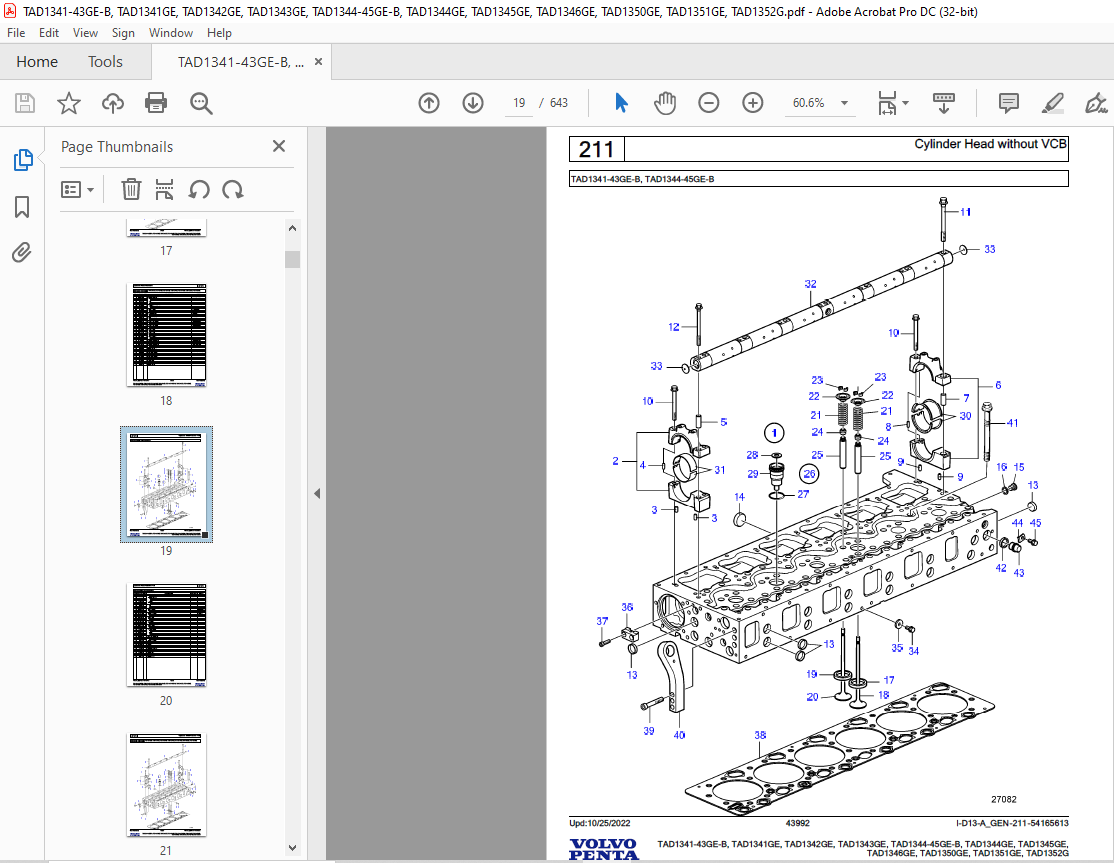
Task: Switch to the Home tab
Action: pyautogui.click(x=37, y=62)
